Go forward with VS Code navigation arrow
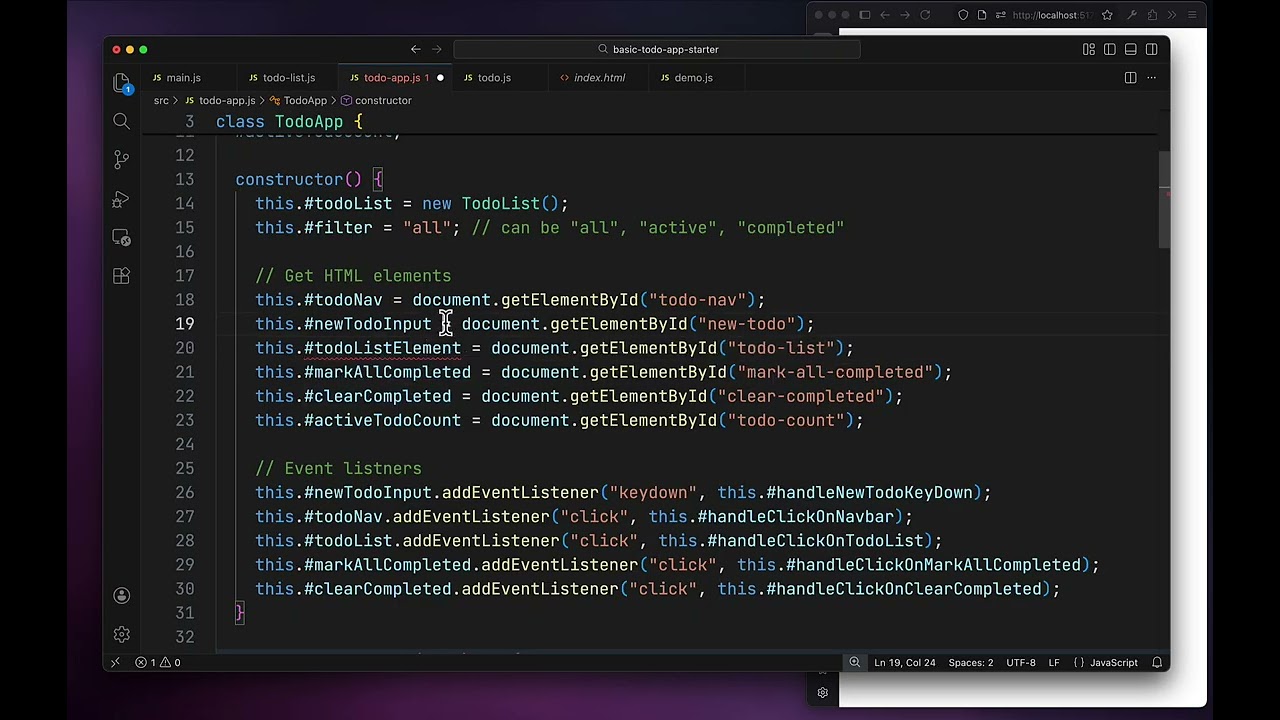Image resolution: width=1280 pixels, height=720 pixels. [x=437, y=49]
